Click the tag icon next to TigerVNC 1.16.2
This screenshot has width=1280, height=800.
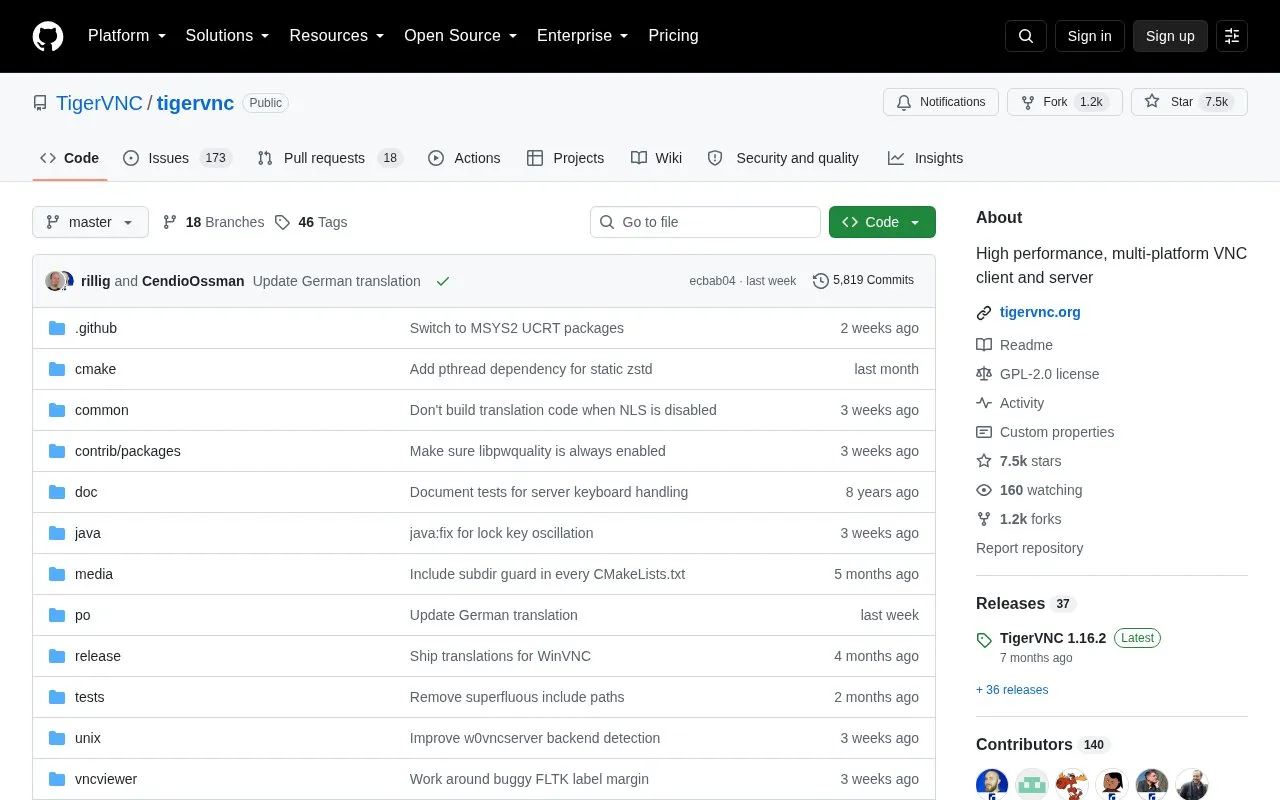(x=984, y=640)
